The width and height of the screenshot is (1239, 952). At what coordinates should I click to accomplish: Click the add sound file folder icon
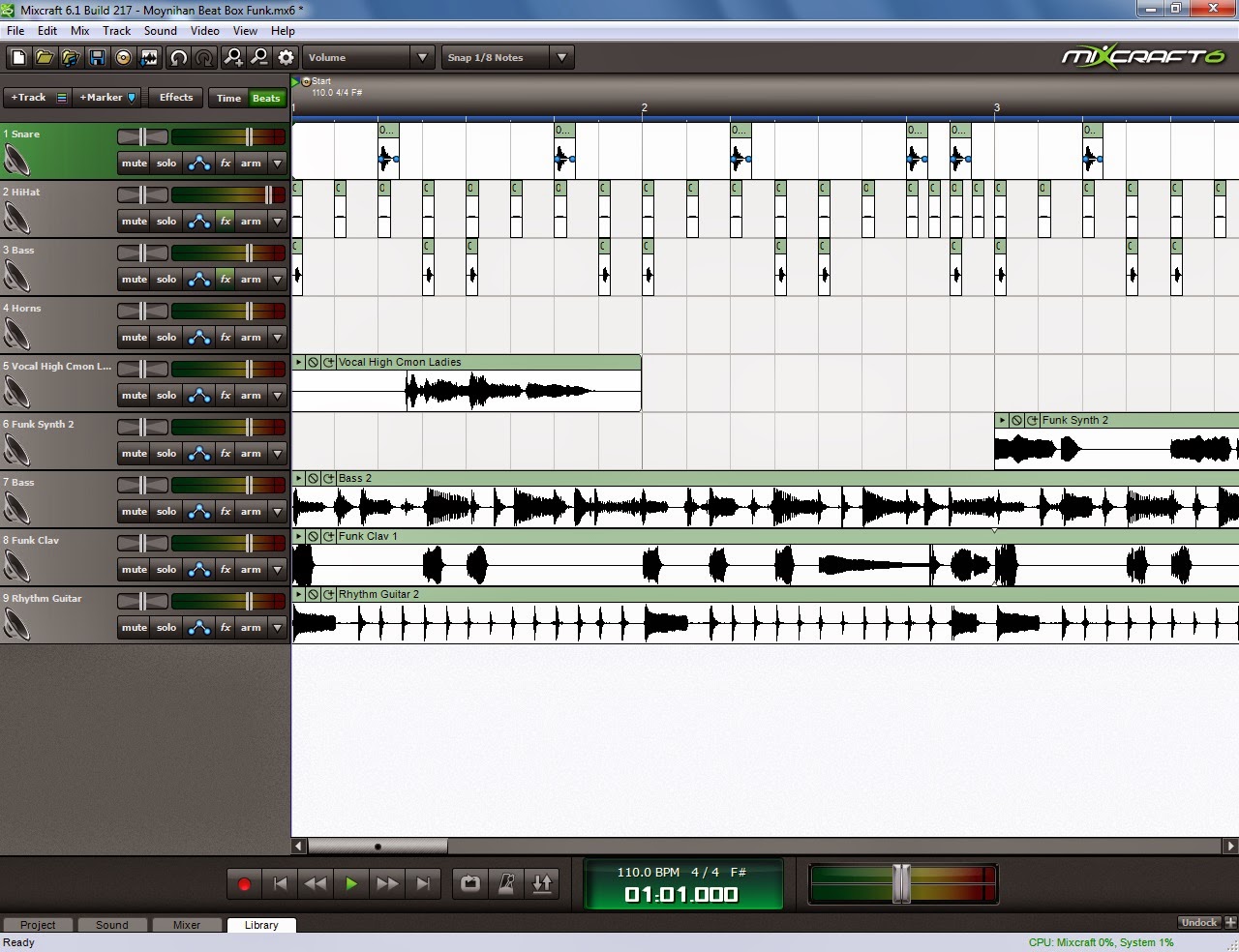point(71,58)
